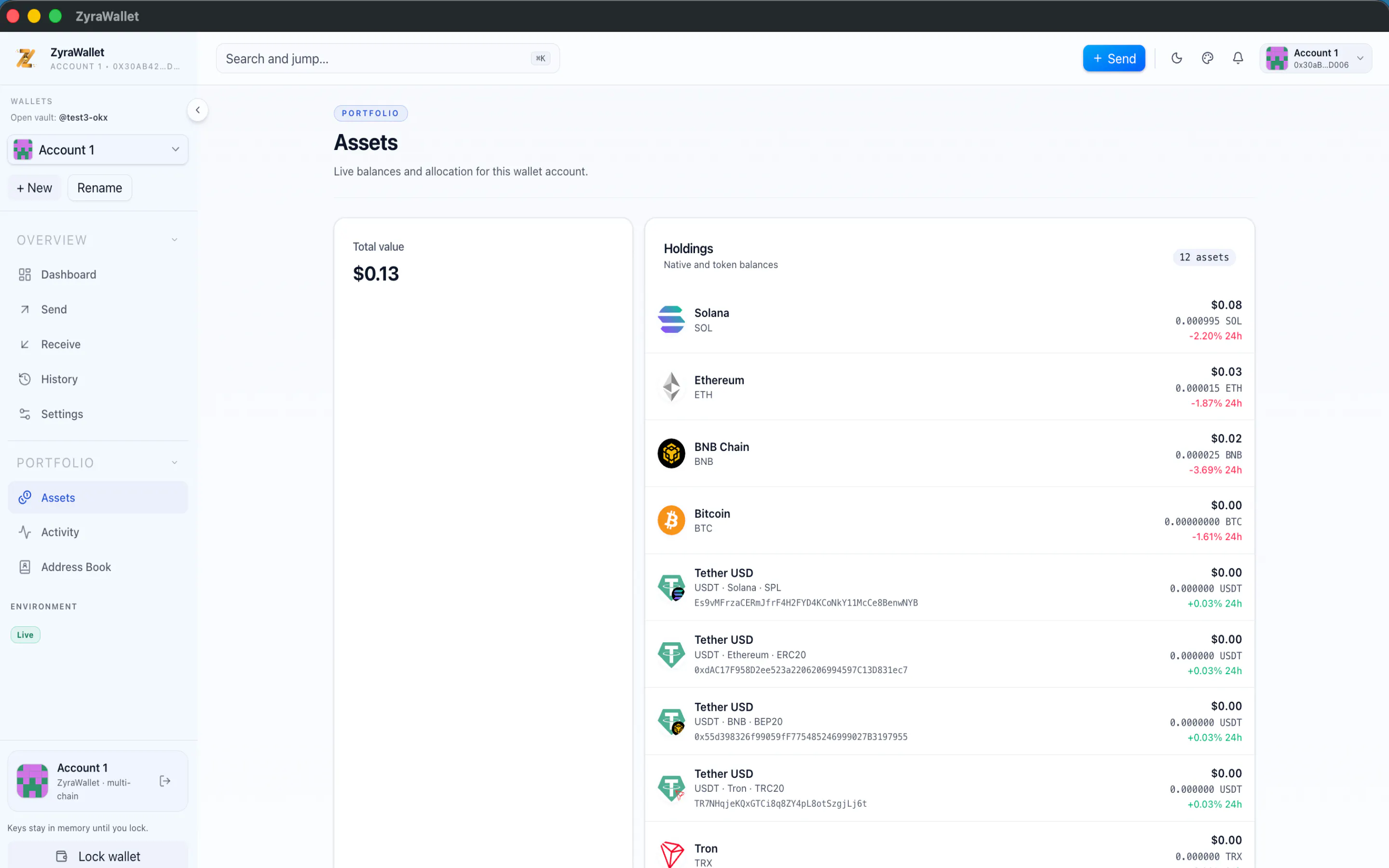Click the Send arrow icon in sidebar

[25, 310]
